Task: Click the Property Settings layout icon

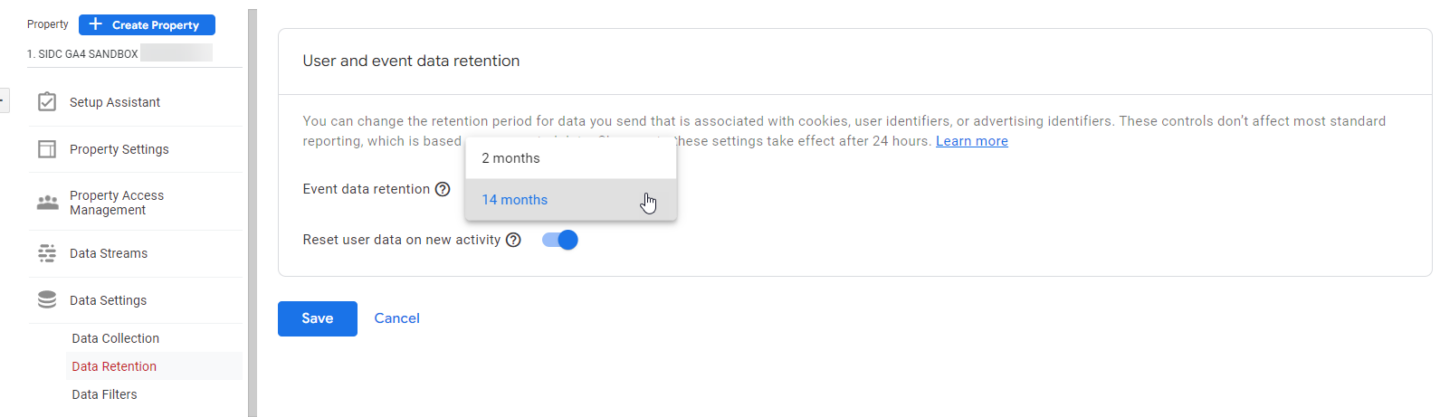Action: click(x=46, y=149)
